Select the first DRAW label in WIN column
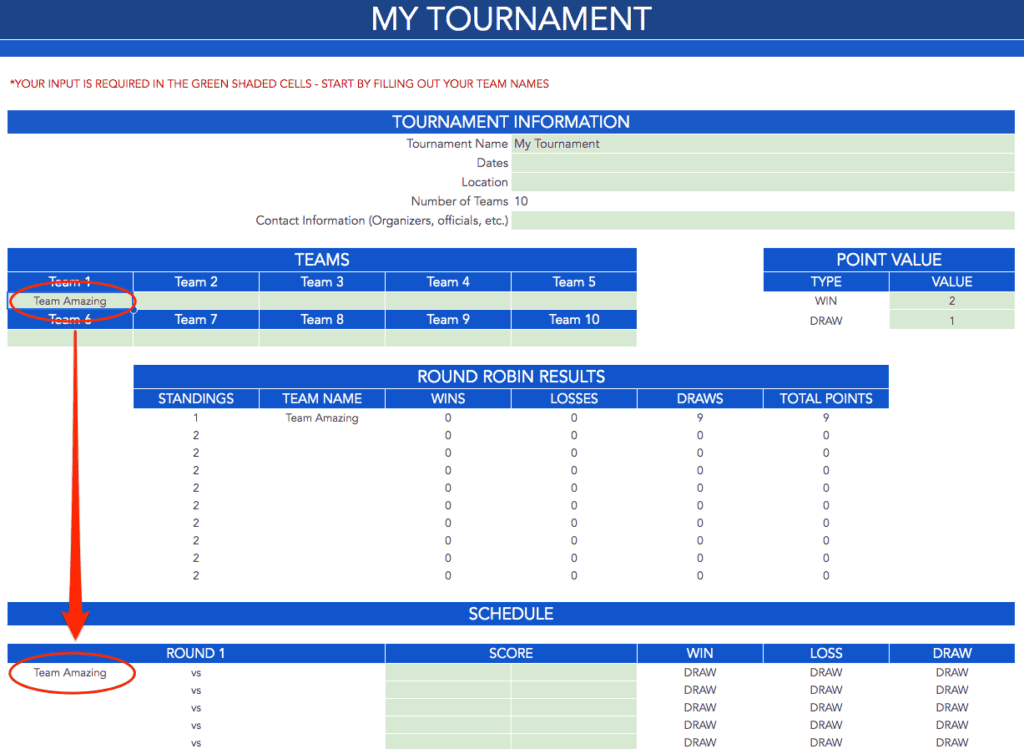 699,672
